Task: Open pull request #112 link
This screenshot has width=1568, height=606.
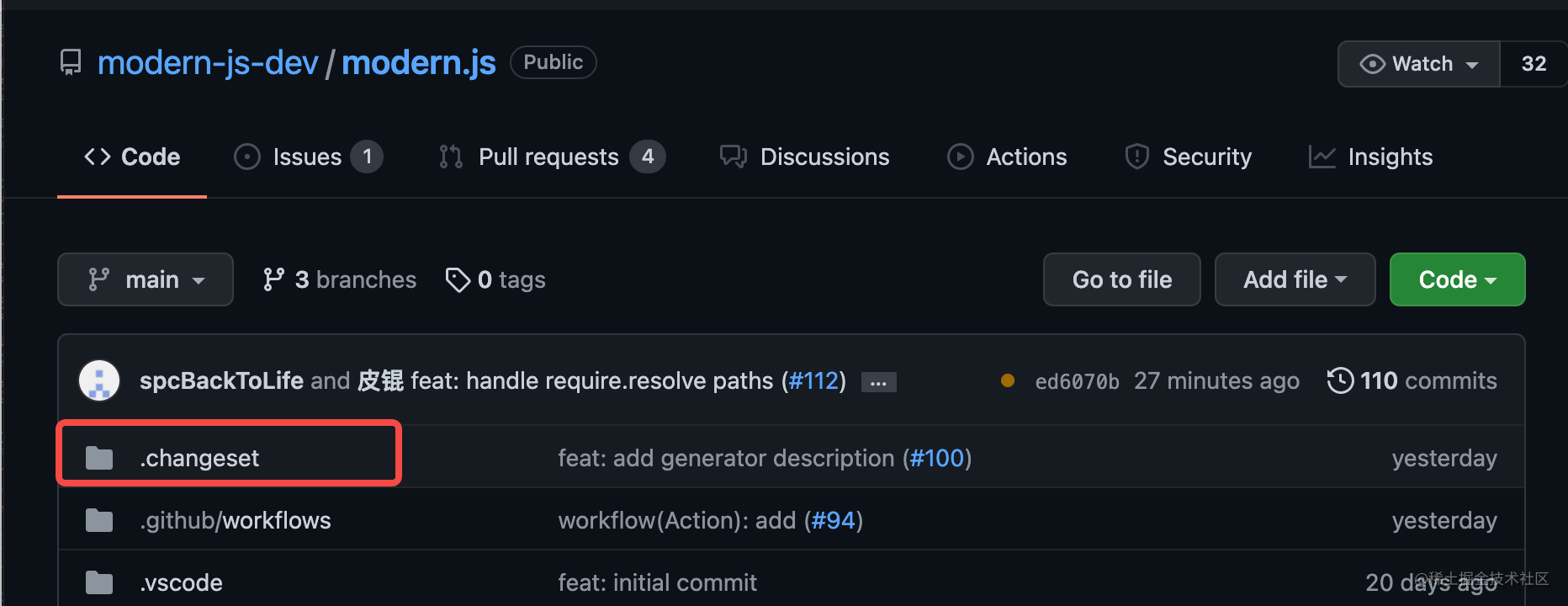Action: click(813, 380)
